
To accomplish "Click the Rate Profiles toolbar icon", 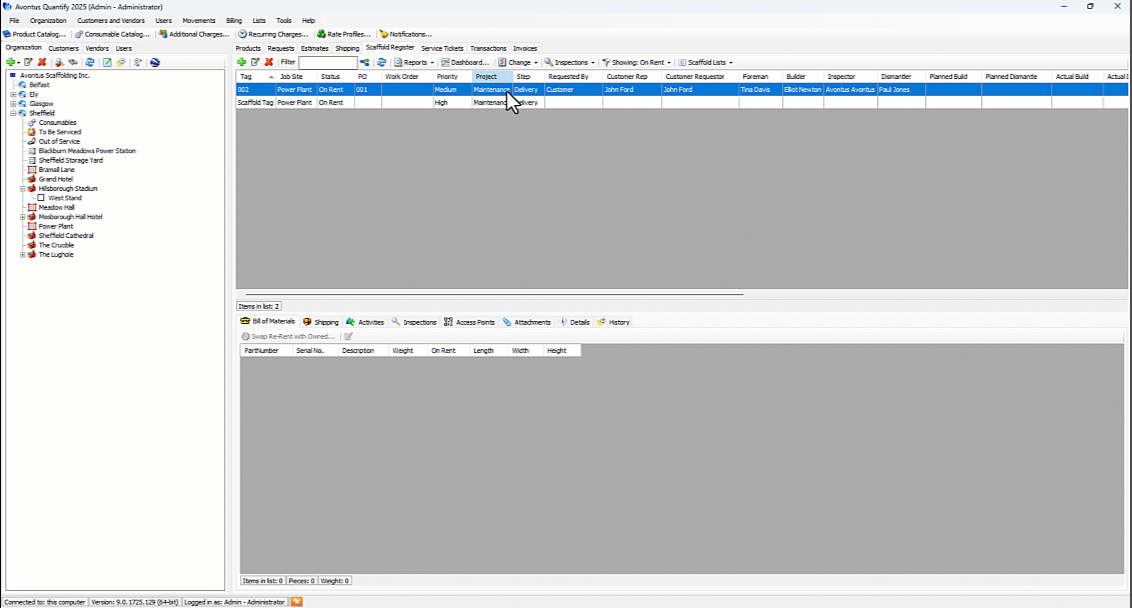I will pos(321,34).
